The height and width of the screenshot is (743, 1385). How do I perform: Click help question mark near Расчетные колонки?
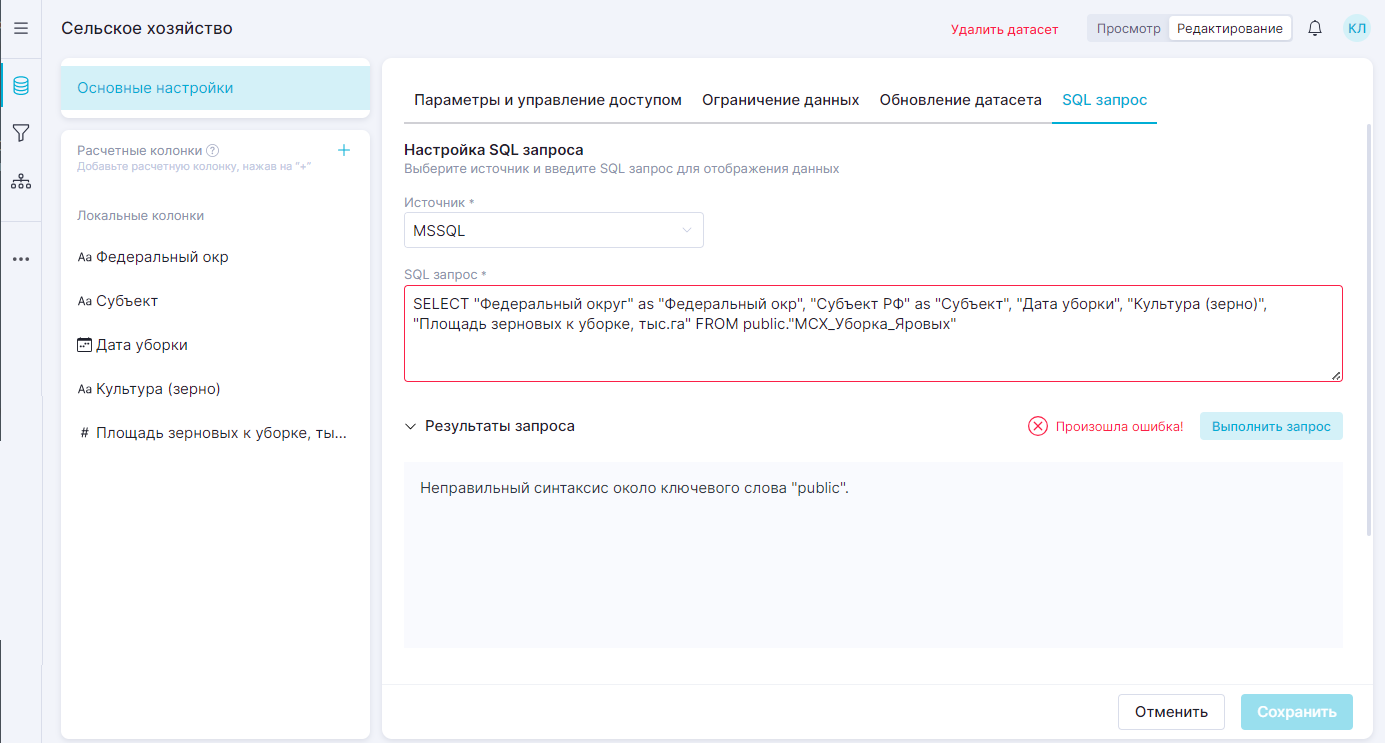tap(212, 151)
